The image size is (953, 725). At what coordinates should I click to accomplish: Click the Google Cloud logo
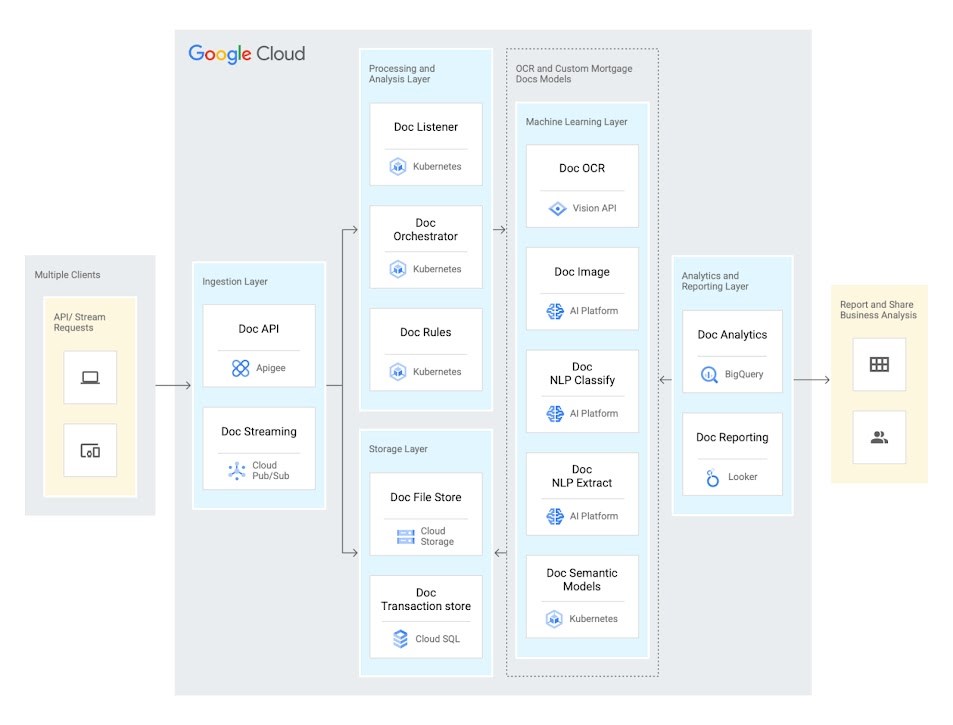[x=245, y=54]
